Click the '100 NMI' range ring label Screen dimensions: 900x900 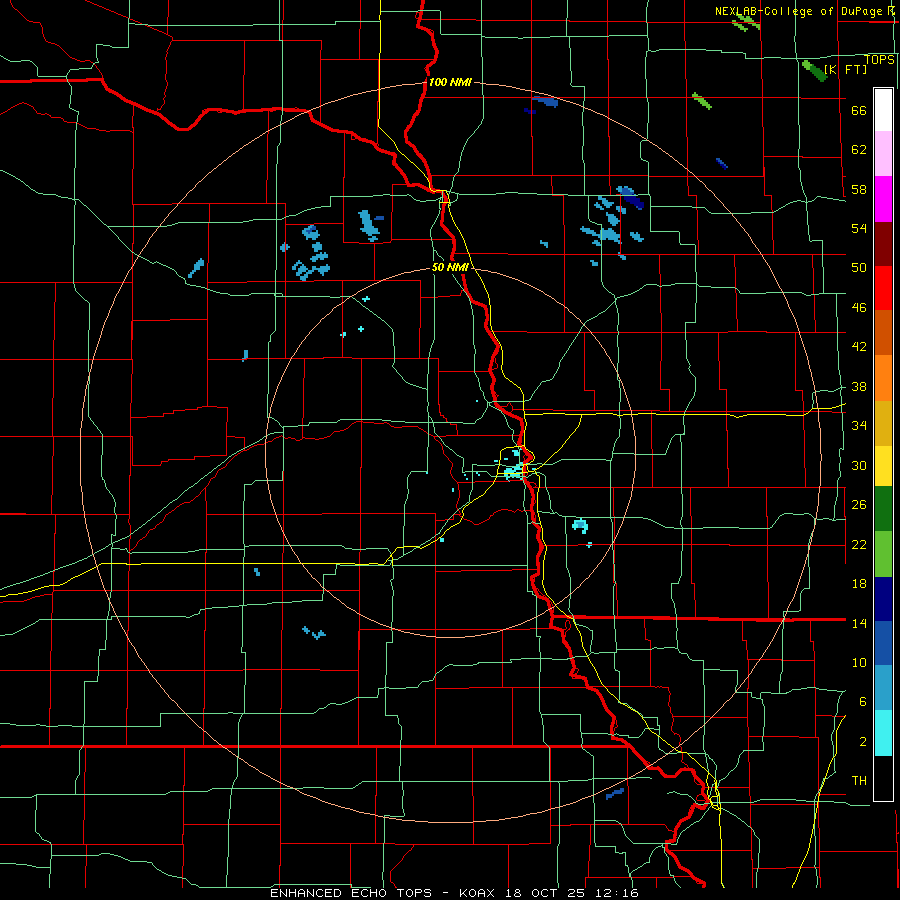(x=450, y=82)
